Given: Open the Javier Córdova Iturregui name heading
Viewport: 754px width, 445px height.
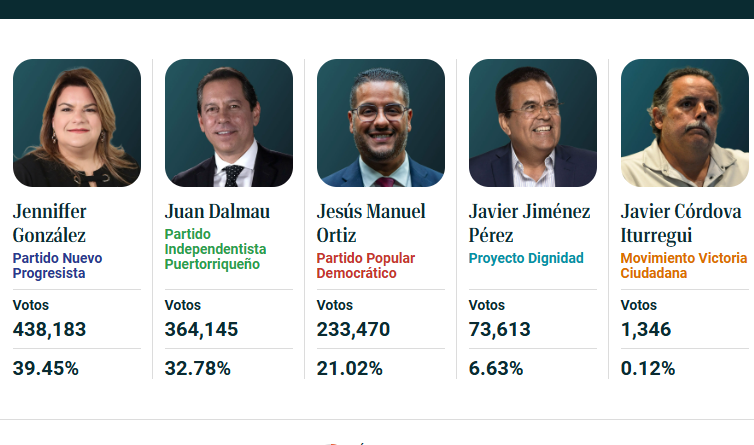Looking at the screenshot, I should click(681, 223).
